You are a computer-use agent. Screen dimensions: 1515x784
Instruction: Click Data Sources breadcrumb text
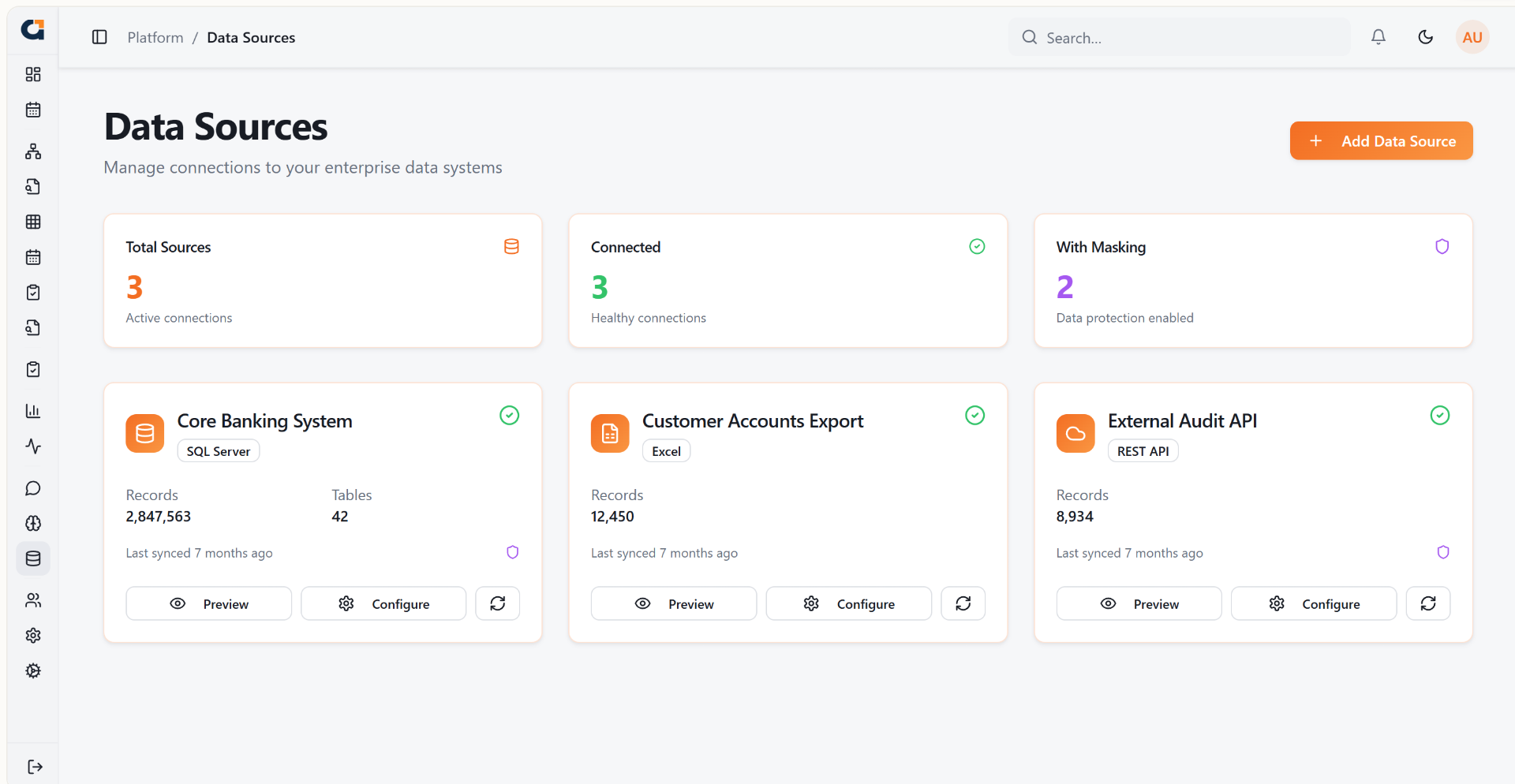(251, 37)
